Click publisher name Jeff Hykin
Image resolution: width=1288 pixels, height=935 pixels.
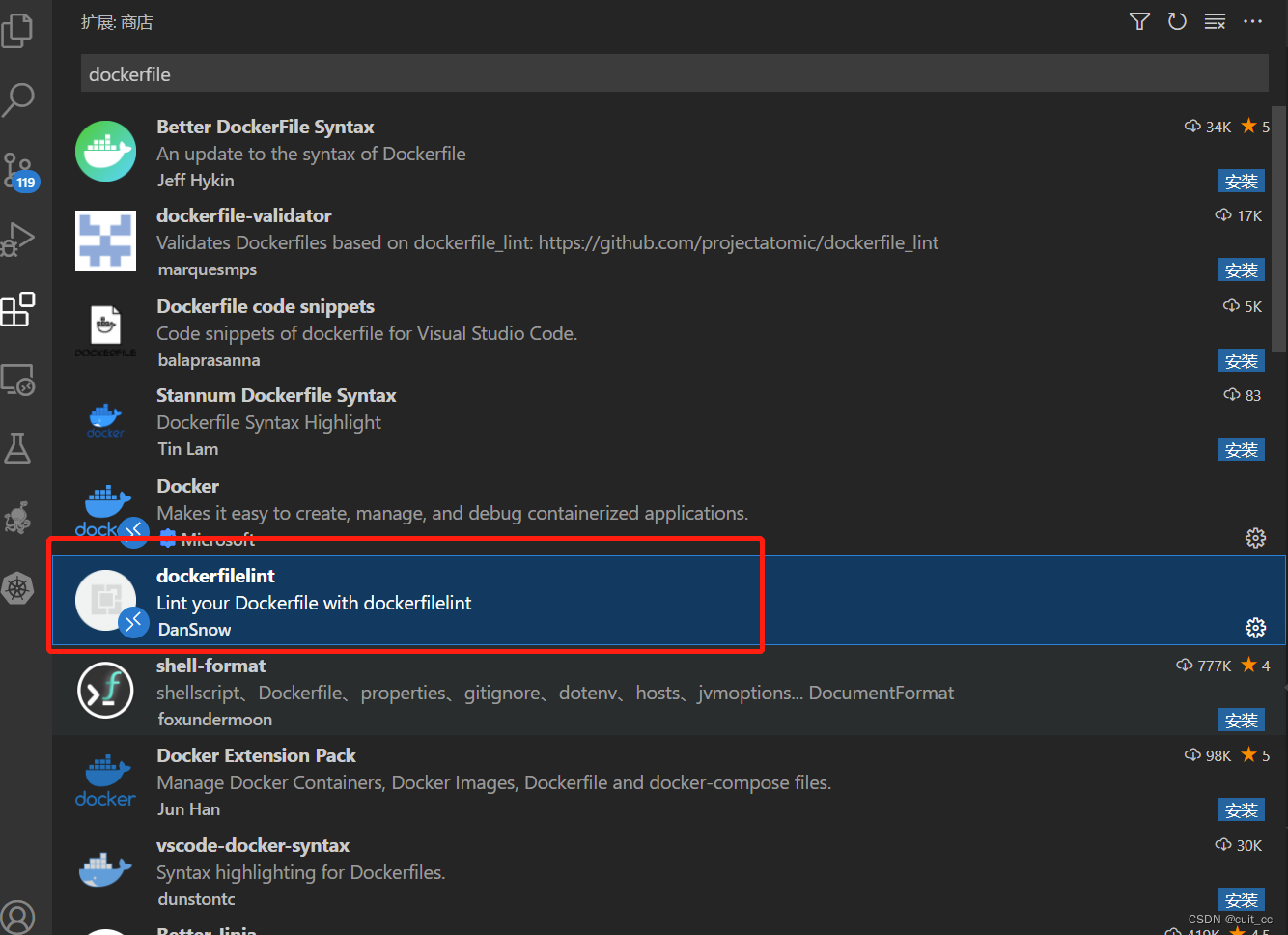click(x=196, y=181)
